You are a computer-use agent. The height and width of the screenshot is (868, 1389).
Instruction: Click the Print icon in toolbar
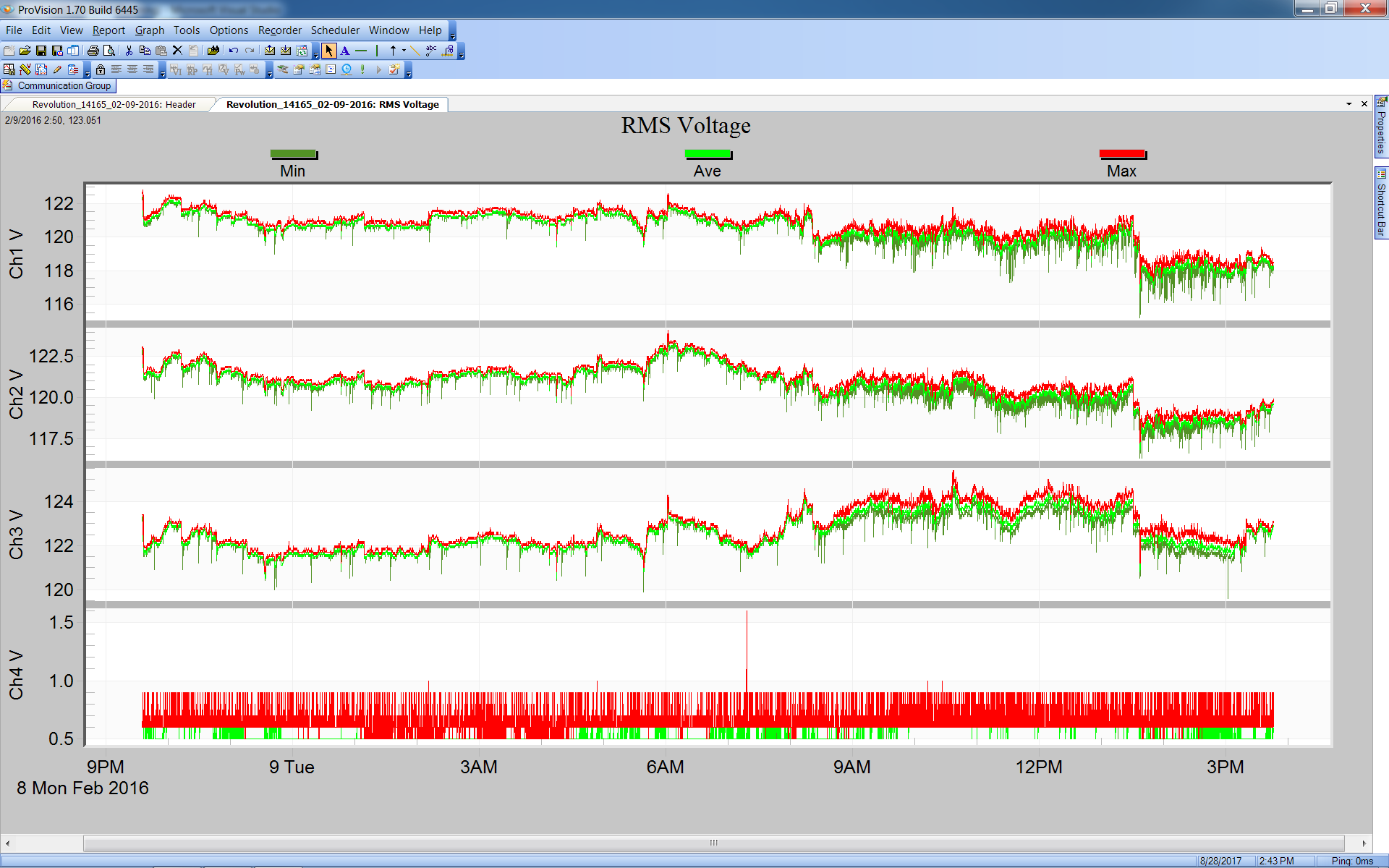pos(93,51)
